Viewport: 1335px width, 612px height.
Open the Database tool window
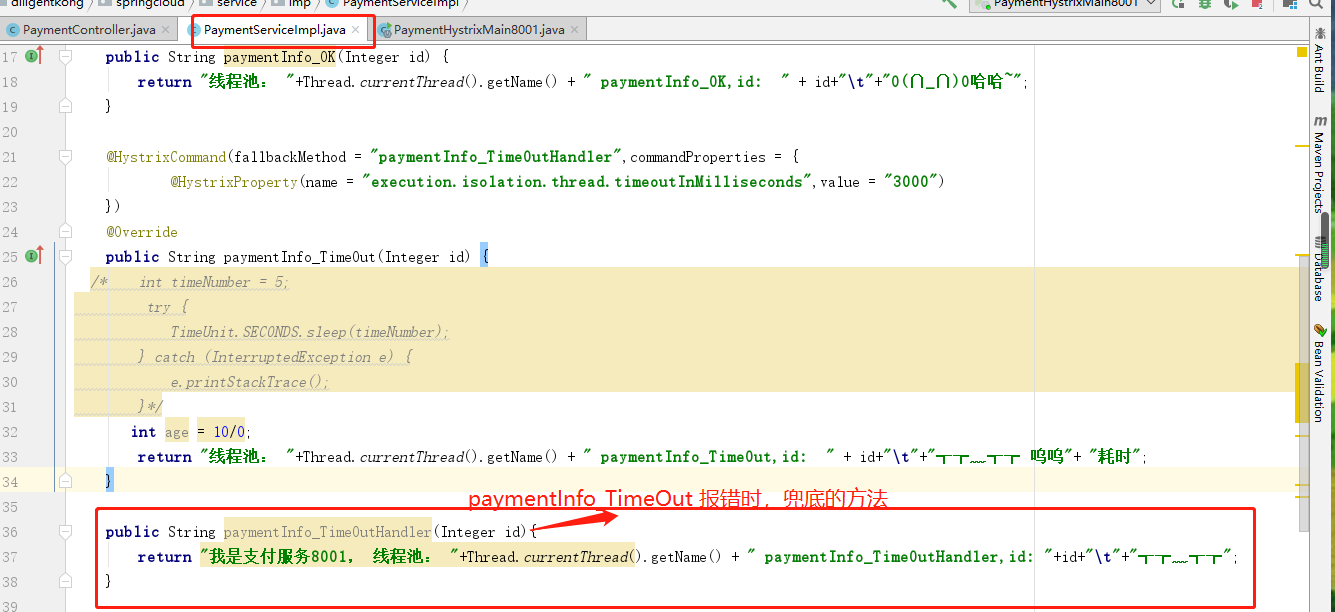click(x=1320, y=267)
